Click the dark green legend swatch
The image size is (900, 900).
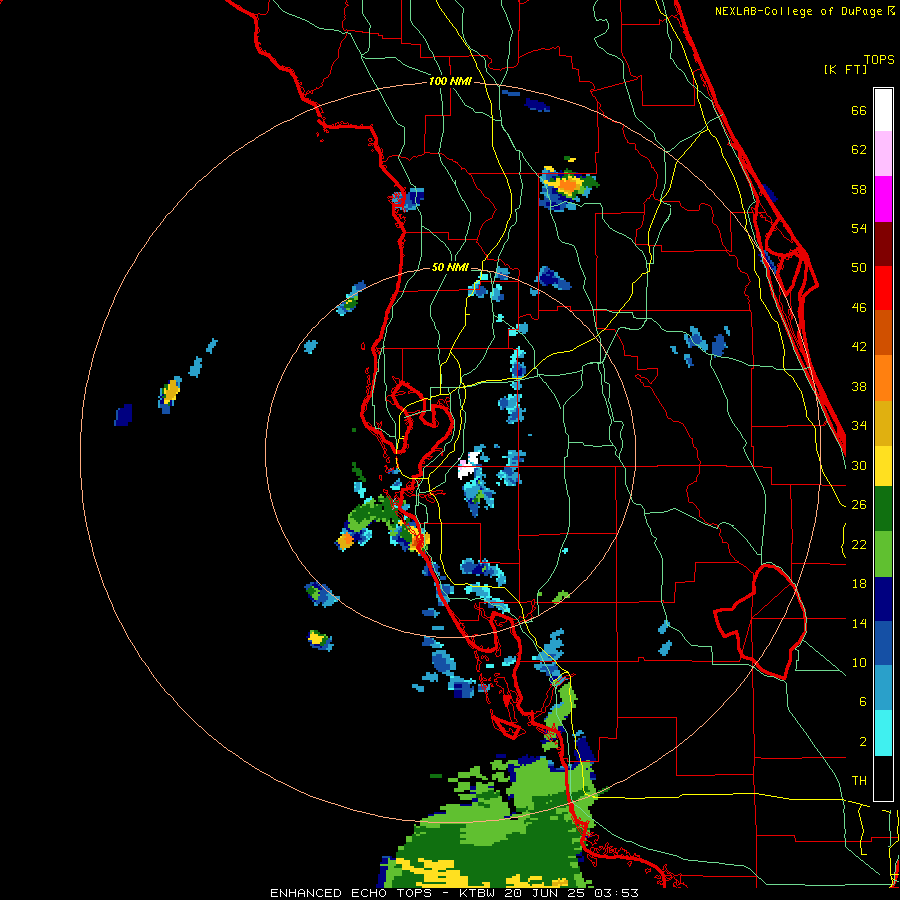tap(883, 509)
